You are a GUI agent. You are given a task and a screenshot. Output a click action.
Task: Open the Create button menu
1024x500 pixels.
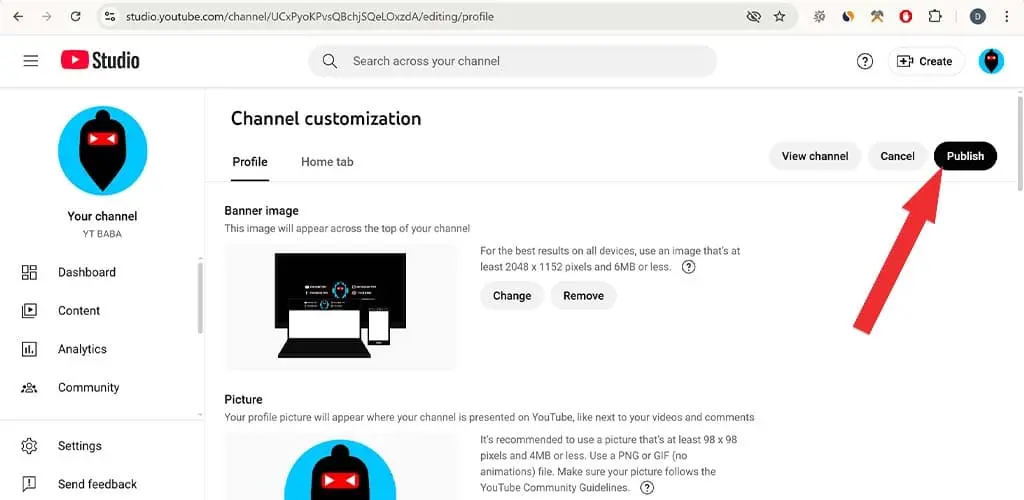click(x=925, y=61)
